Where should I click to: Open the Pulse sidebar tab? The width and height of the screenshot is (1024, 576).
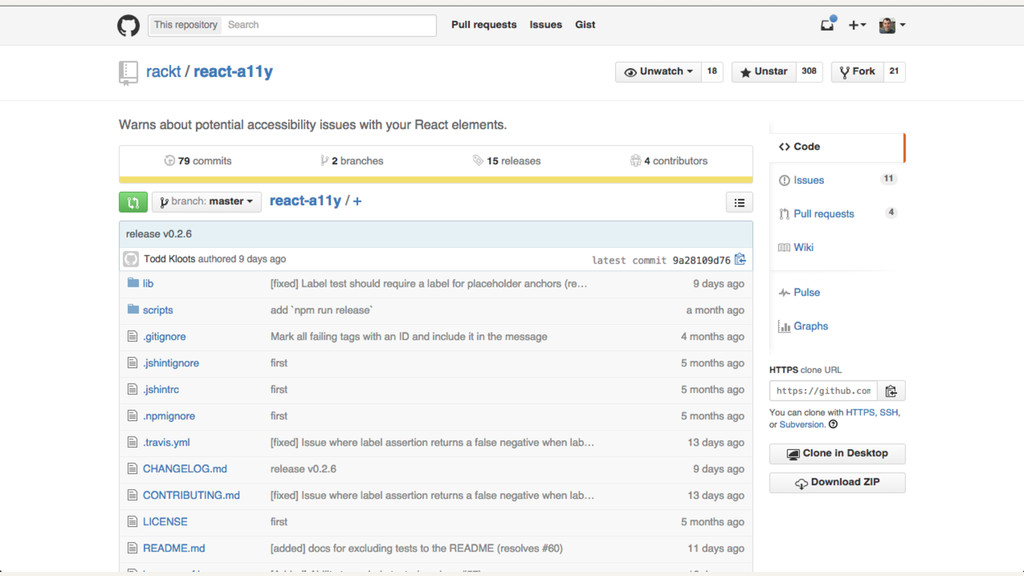point(837,292)
